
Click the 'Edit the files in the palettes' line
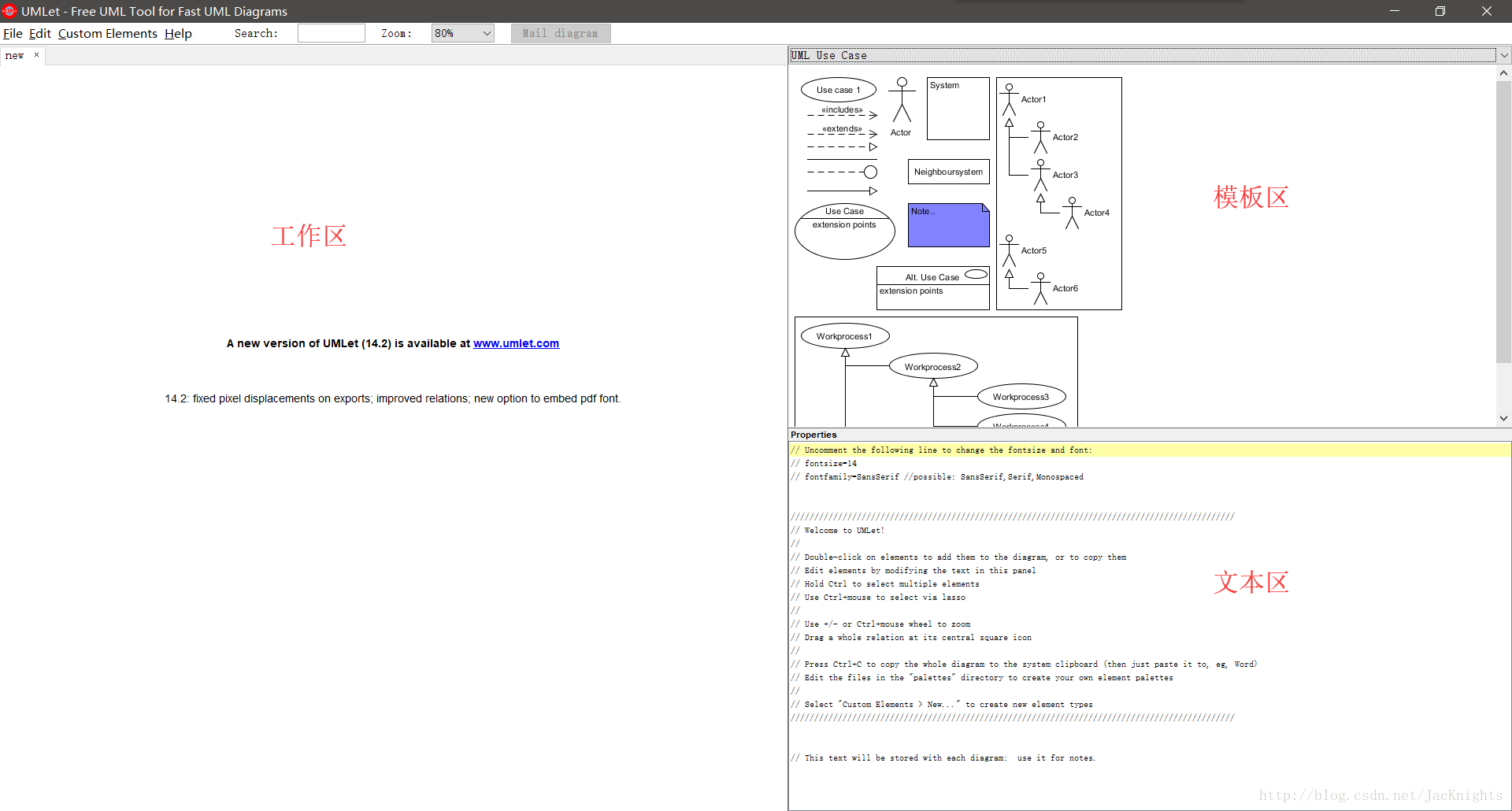coord(982,678)
